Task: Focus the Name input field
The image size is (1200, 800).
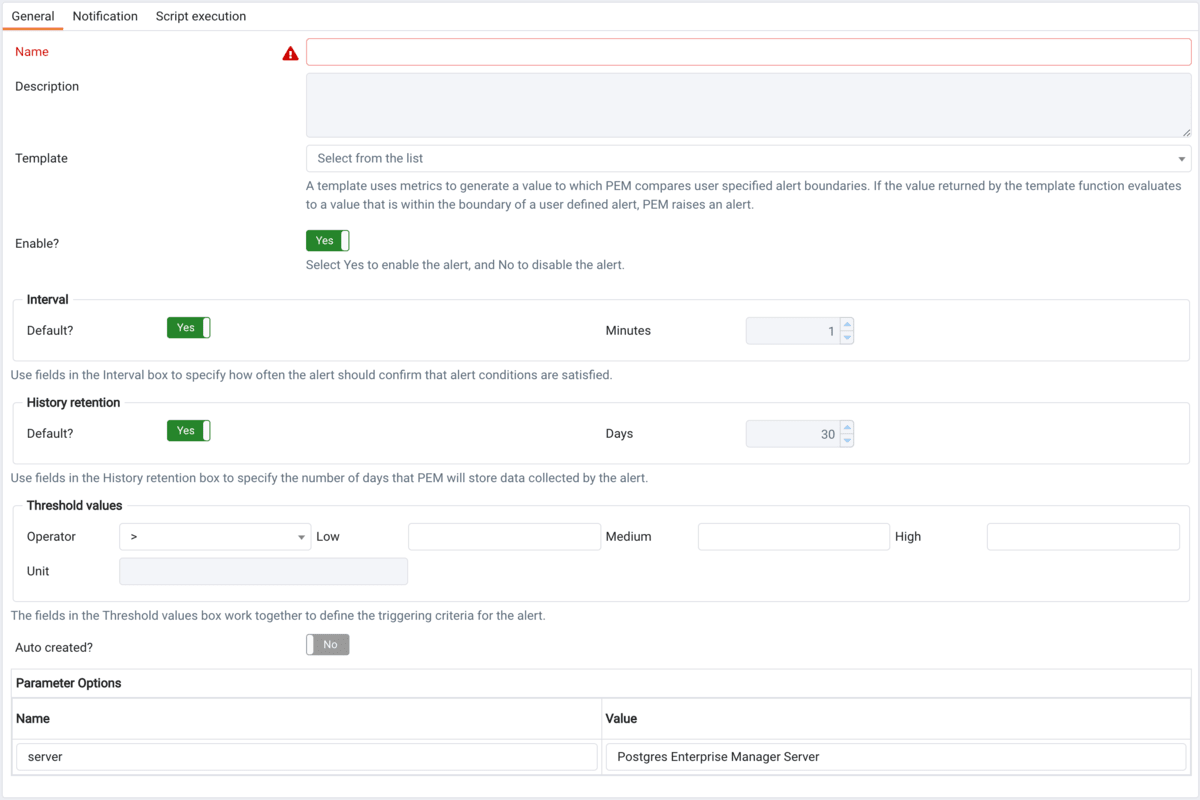Action: (x=748, y=52)
